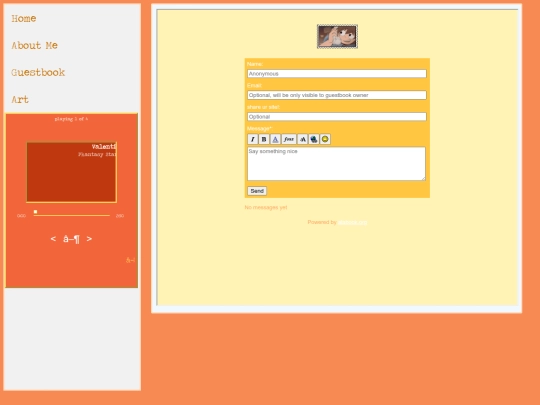Click the 'No messages yet' text
This screenshot has height=405, width=540.
click(266, 207)
